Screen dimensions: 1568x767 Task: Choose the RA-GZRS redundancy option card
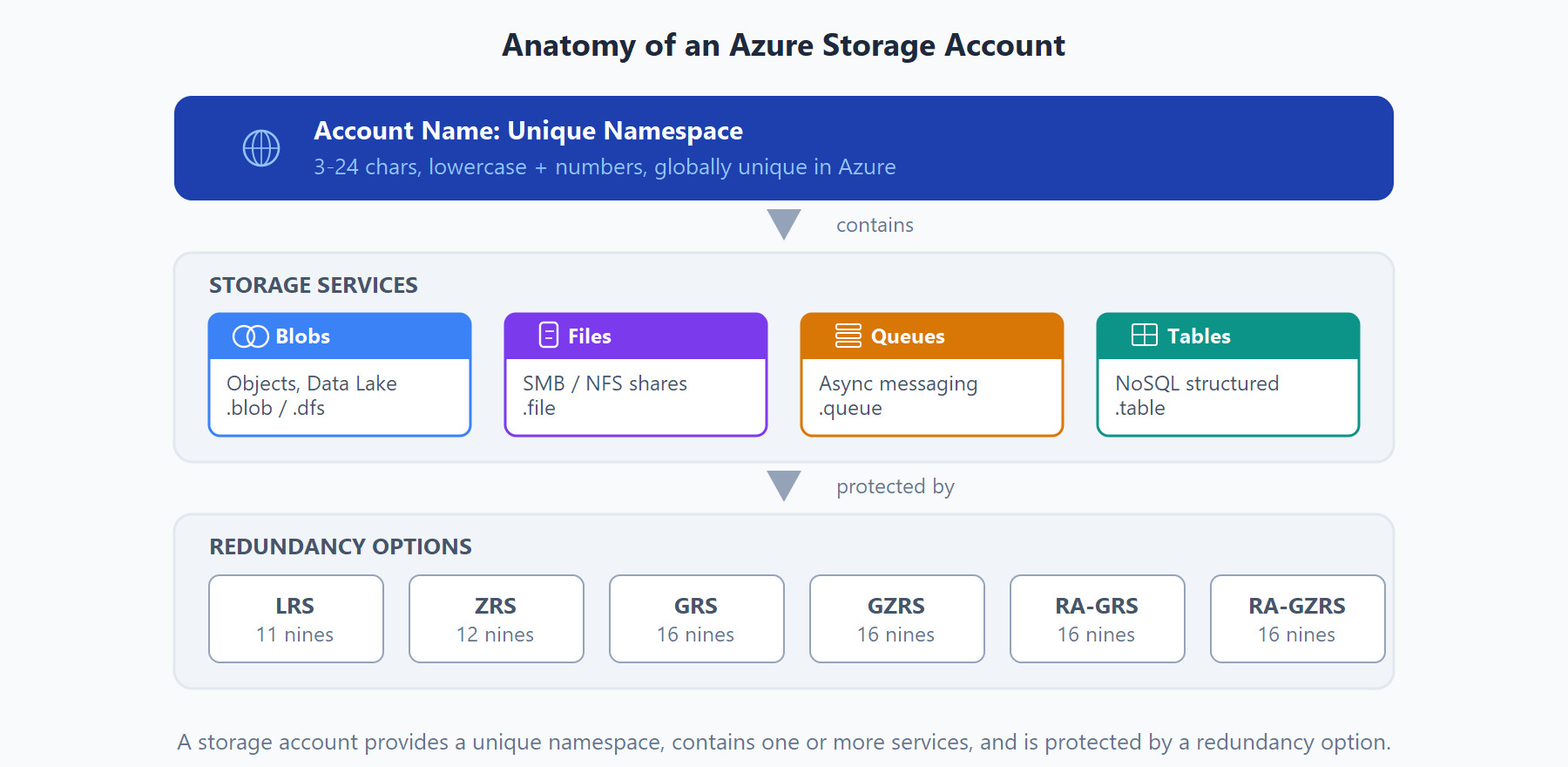point(1298,619)
